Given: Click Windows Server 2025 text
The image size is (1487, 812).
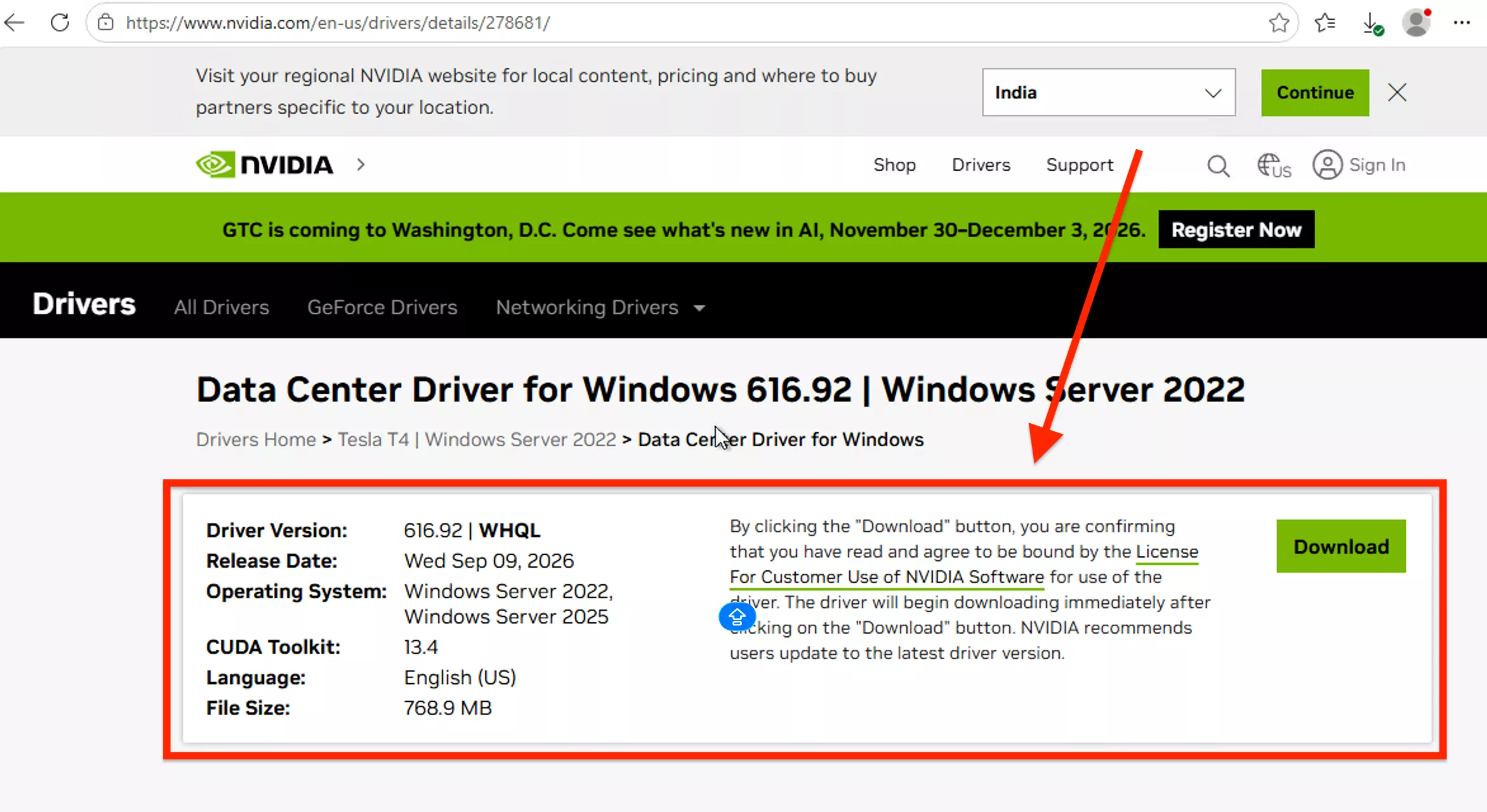Looking at the screenshot, I should (x=506, y=617).
